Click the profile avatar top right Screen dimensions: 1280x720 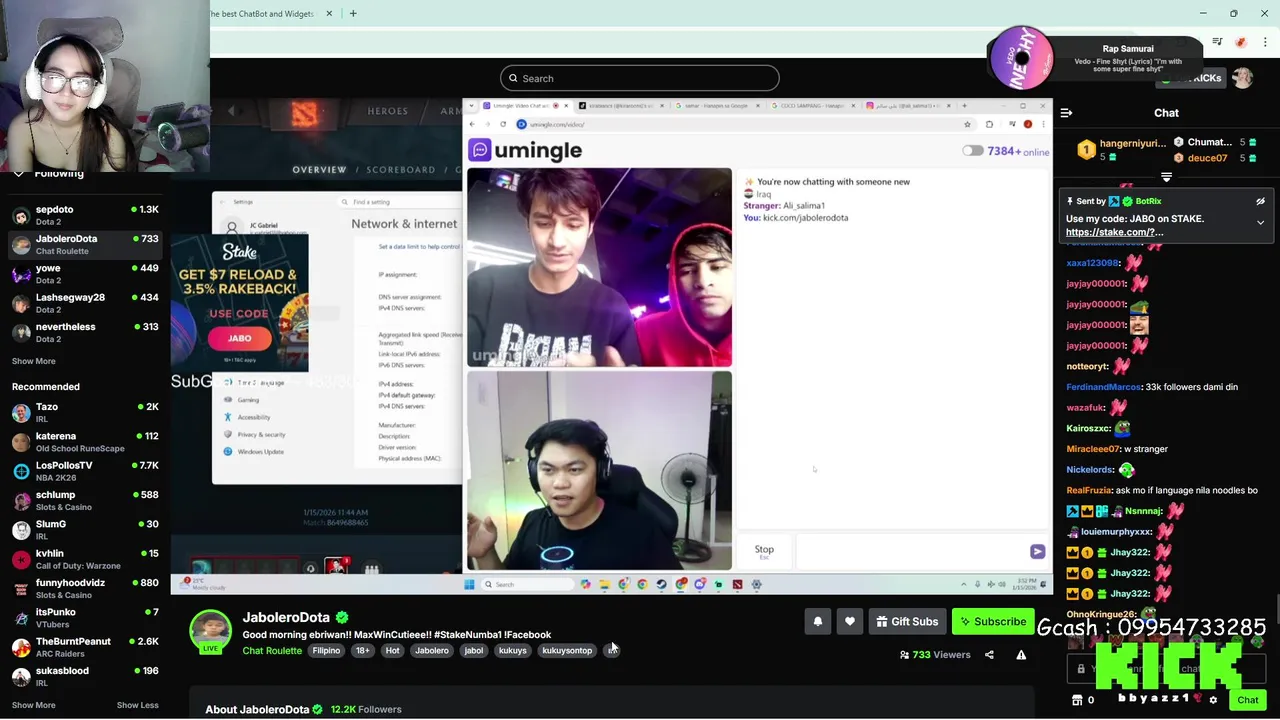(x=1243, y=78)
